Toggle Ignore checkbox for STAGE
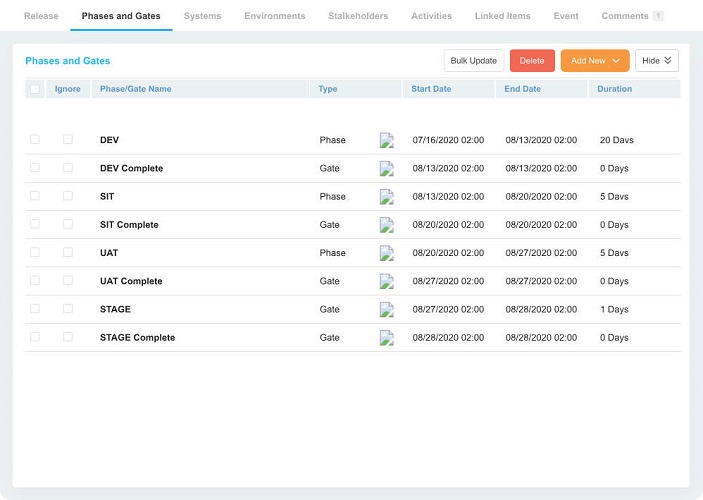703x500 pixels. coord(68,309)
